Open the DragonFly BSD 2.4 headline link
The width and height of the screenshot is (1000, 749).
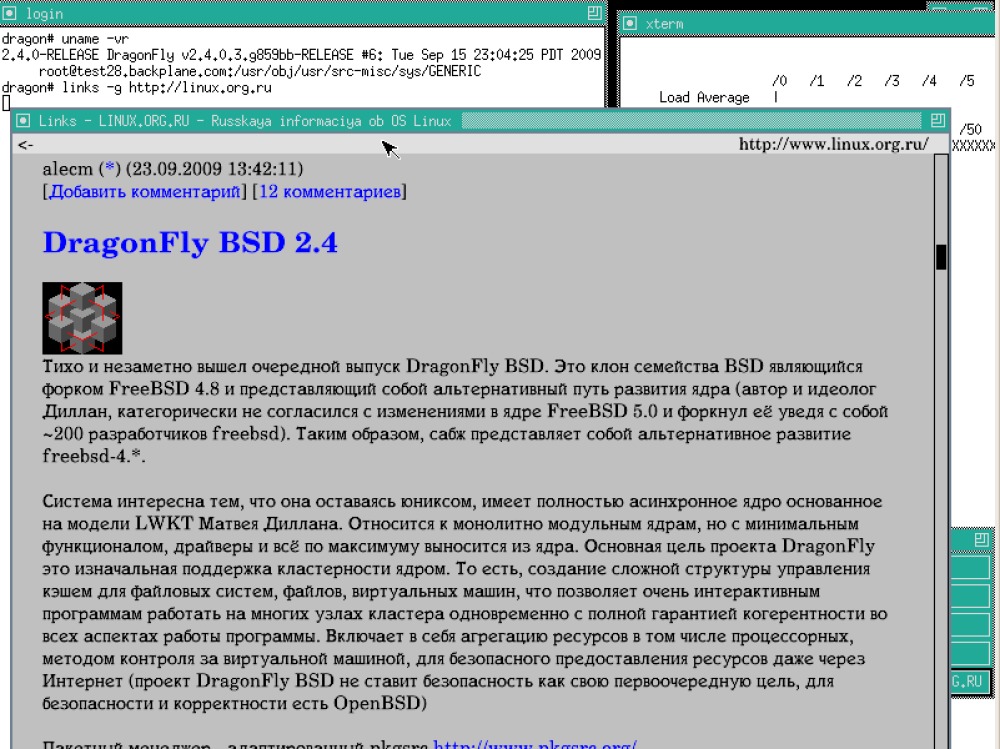tap(190, 243)
